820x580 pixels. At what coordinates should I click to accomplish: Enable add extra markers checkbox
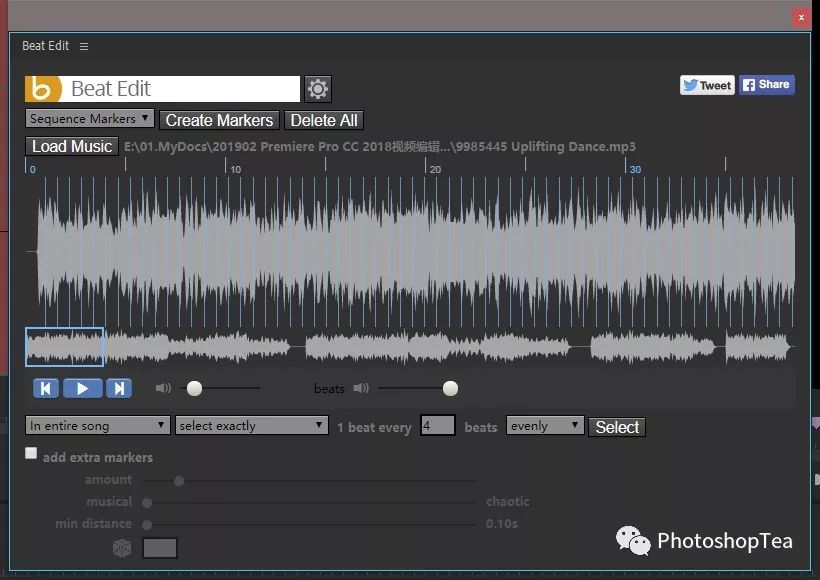click(31, 453)
